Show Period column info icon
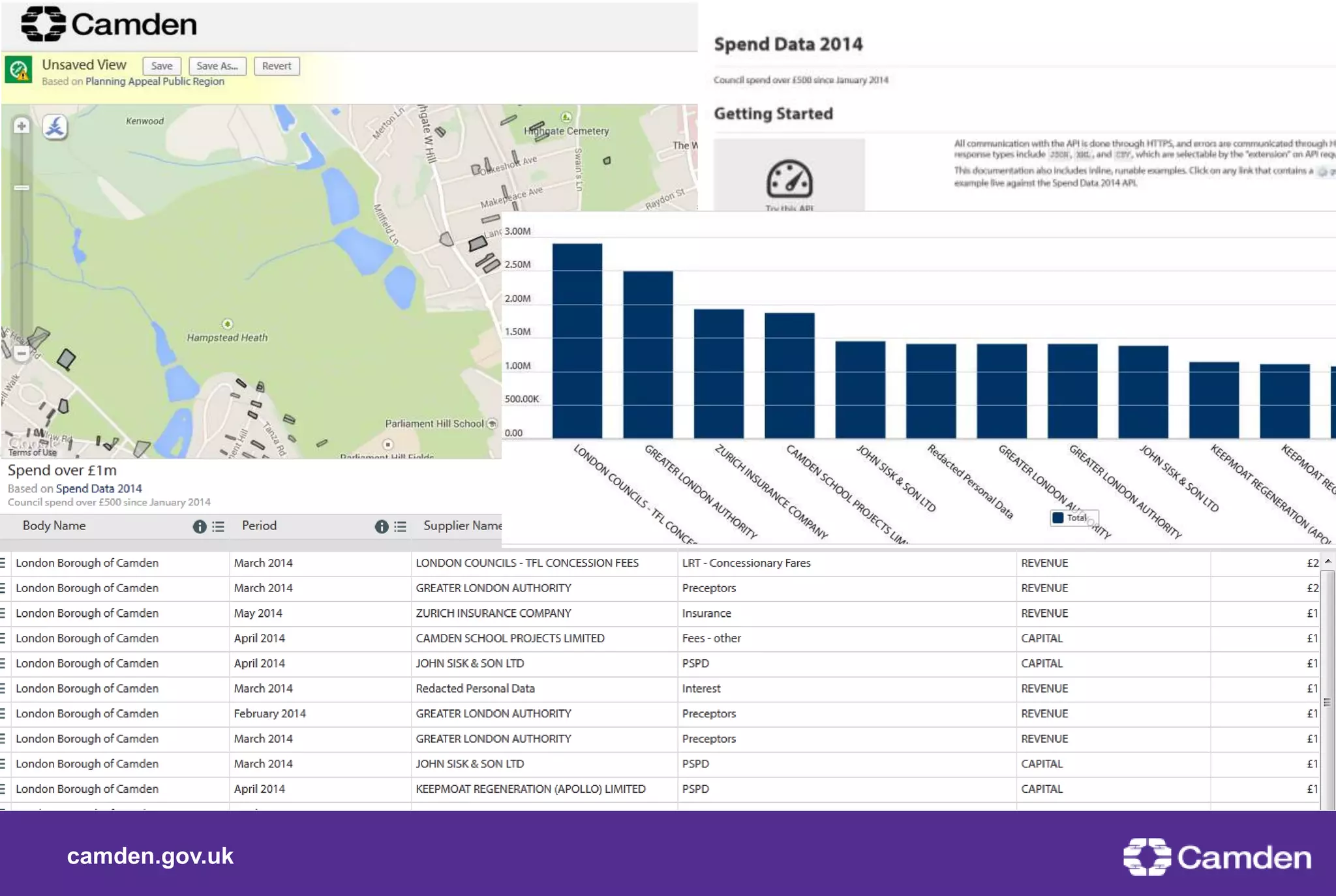Viewport: 1336px width, 896px height. pos(381,526)
